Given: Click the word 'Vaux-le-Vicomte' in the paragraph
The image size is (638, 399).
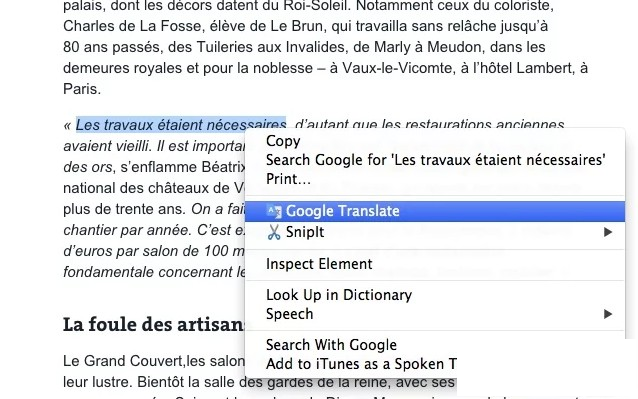Looking at the screenshot, I should click(x=397, y=68).
